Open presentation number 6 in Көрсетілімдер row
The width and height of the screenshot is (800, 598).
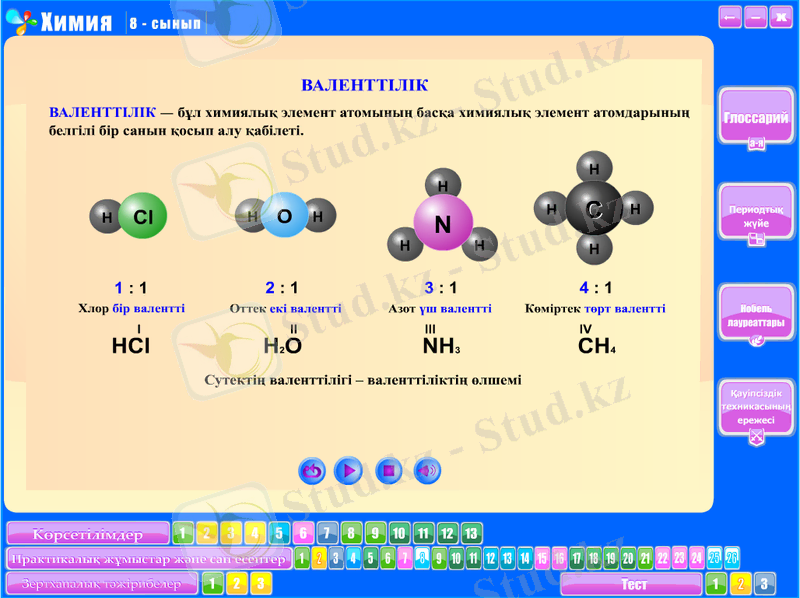coord(303,533)
